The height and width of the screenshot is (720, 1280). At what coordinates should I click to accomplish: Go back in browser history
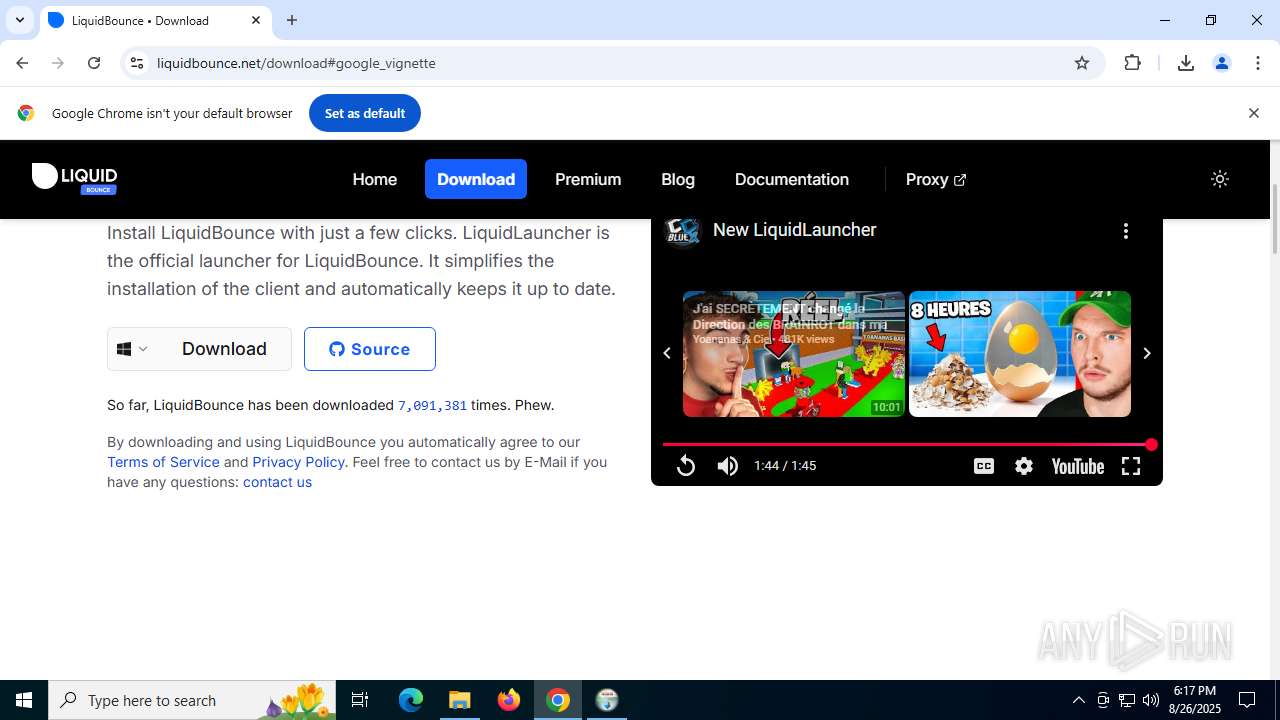22,63
